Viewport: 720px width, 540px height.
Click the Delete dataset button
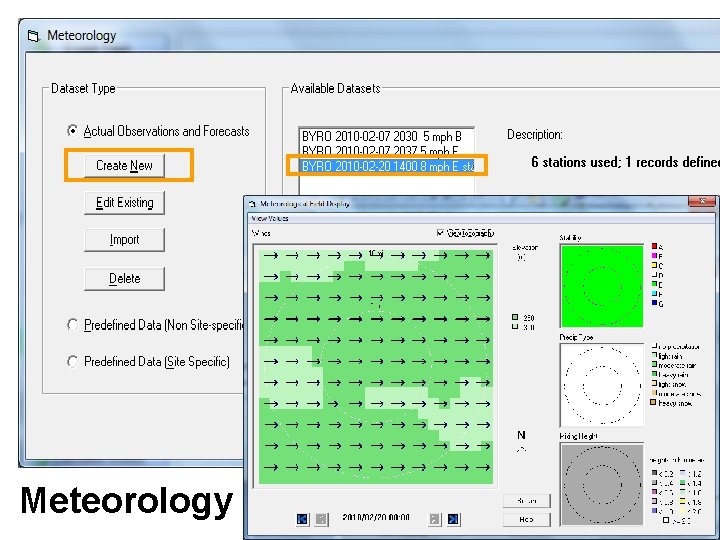tap(124, 279)
